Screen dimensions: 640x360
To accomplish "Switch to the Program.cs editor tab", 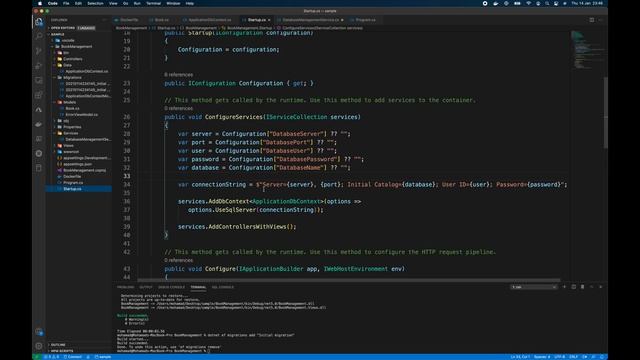I will coord(365,20).
